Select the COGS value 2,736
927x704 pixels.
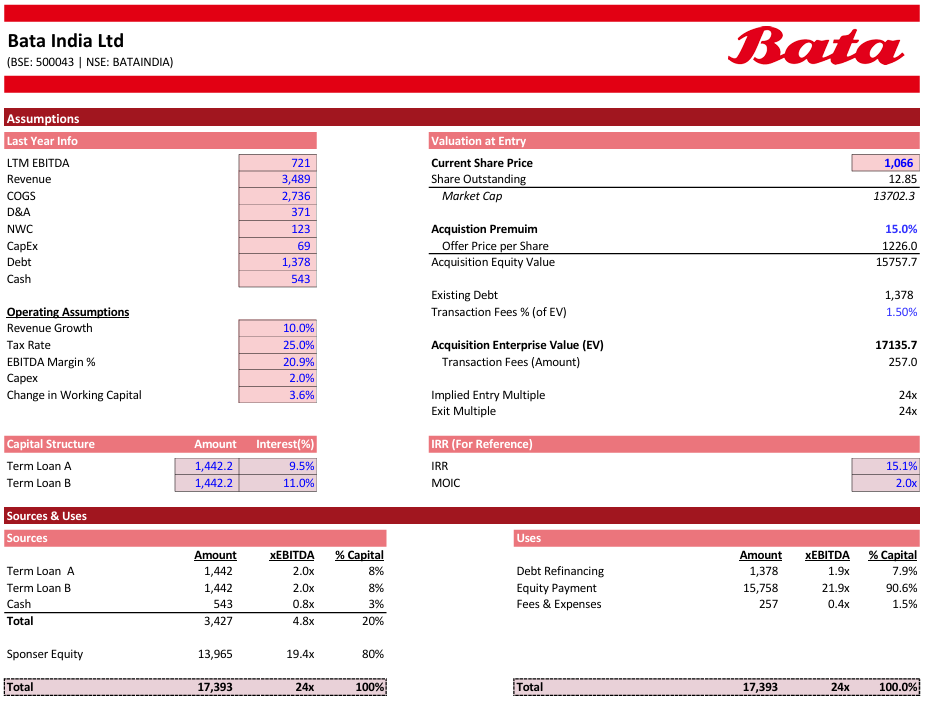278,196
